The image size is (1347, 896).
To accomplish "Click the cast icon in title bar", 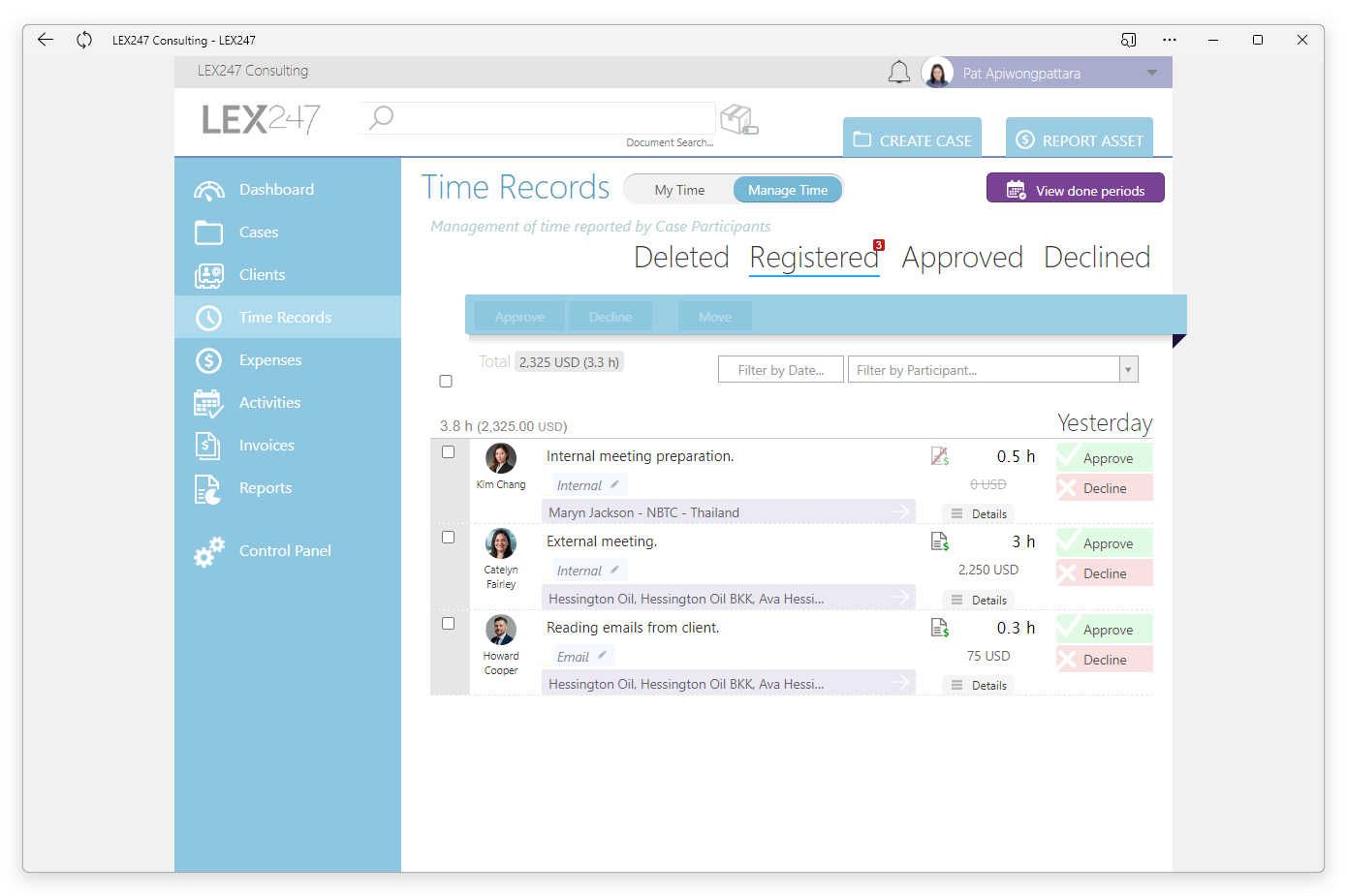I will click(x=1128, y=40).
